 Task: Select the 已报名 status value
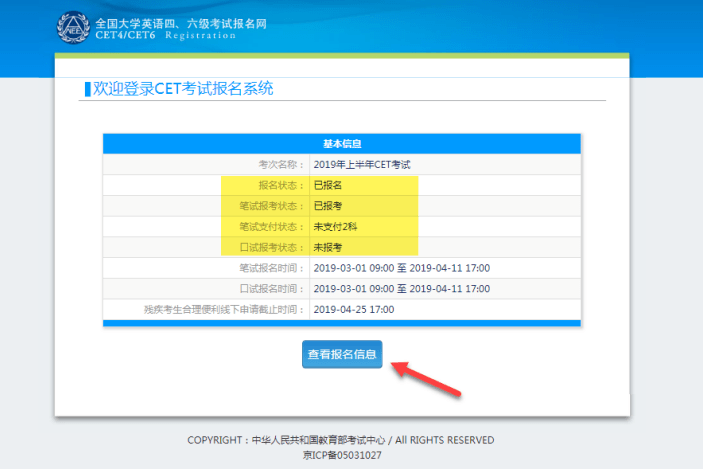pos(328,185)
